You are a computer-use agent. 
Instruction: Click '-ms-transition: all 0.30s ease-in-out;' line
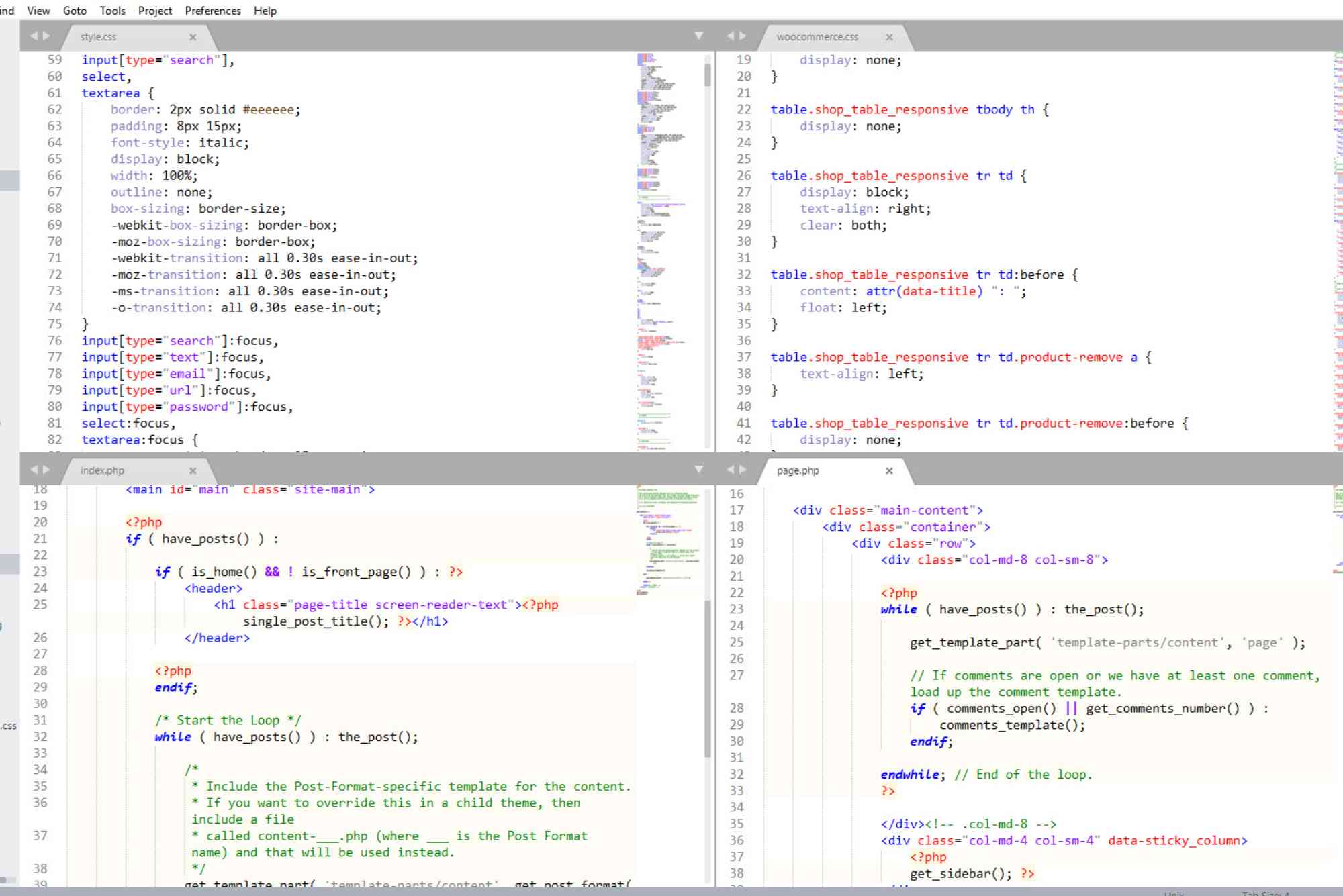tap(249, 291)
